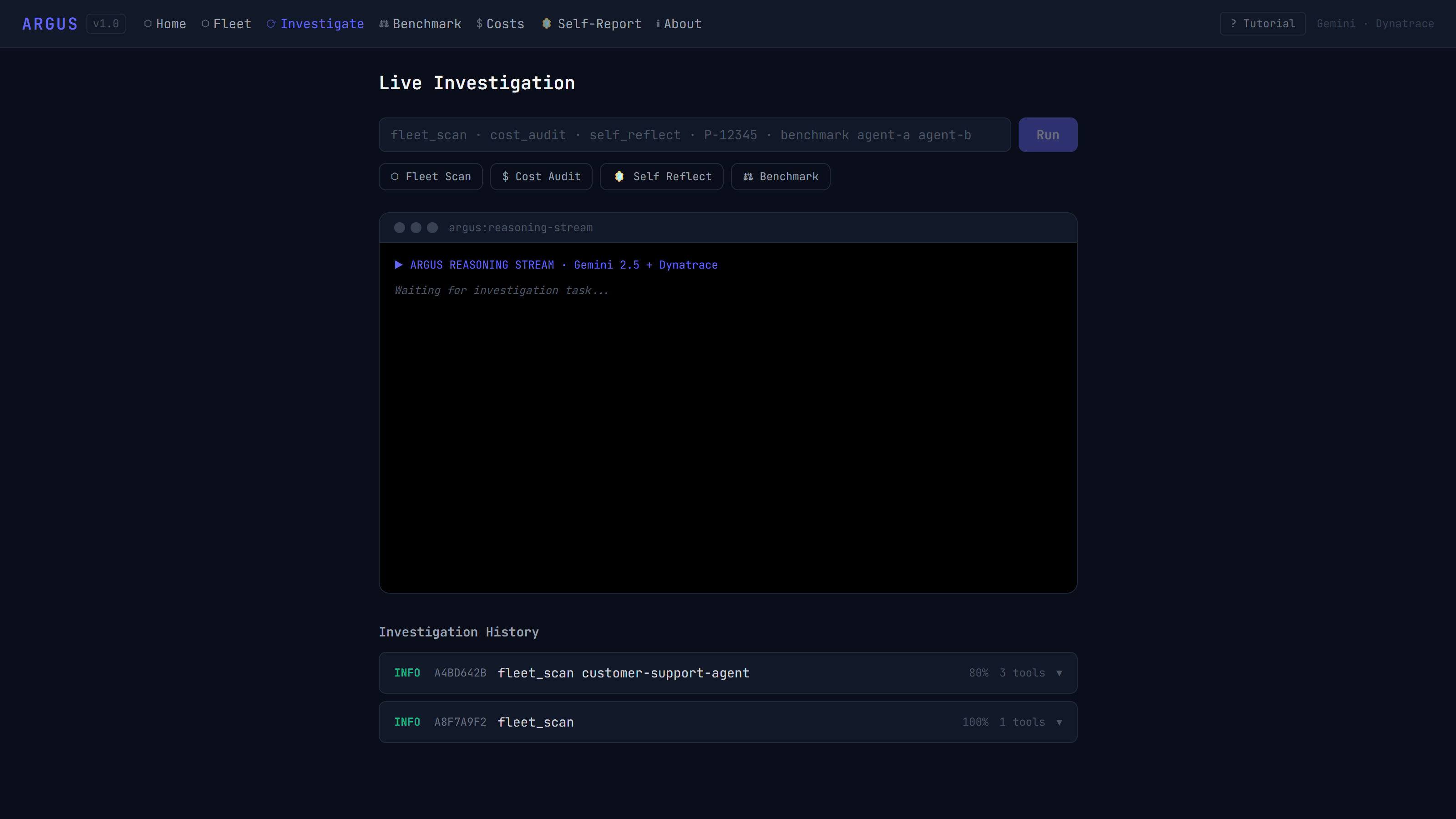Click the first terminal window dot
1456x819 pixels.
[x=400, y=228]
